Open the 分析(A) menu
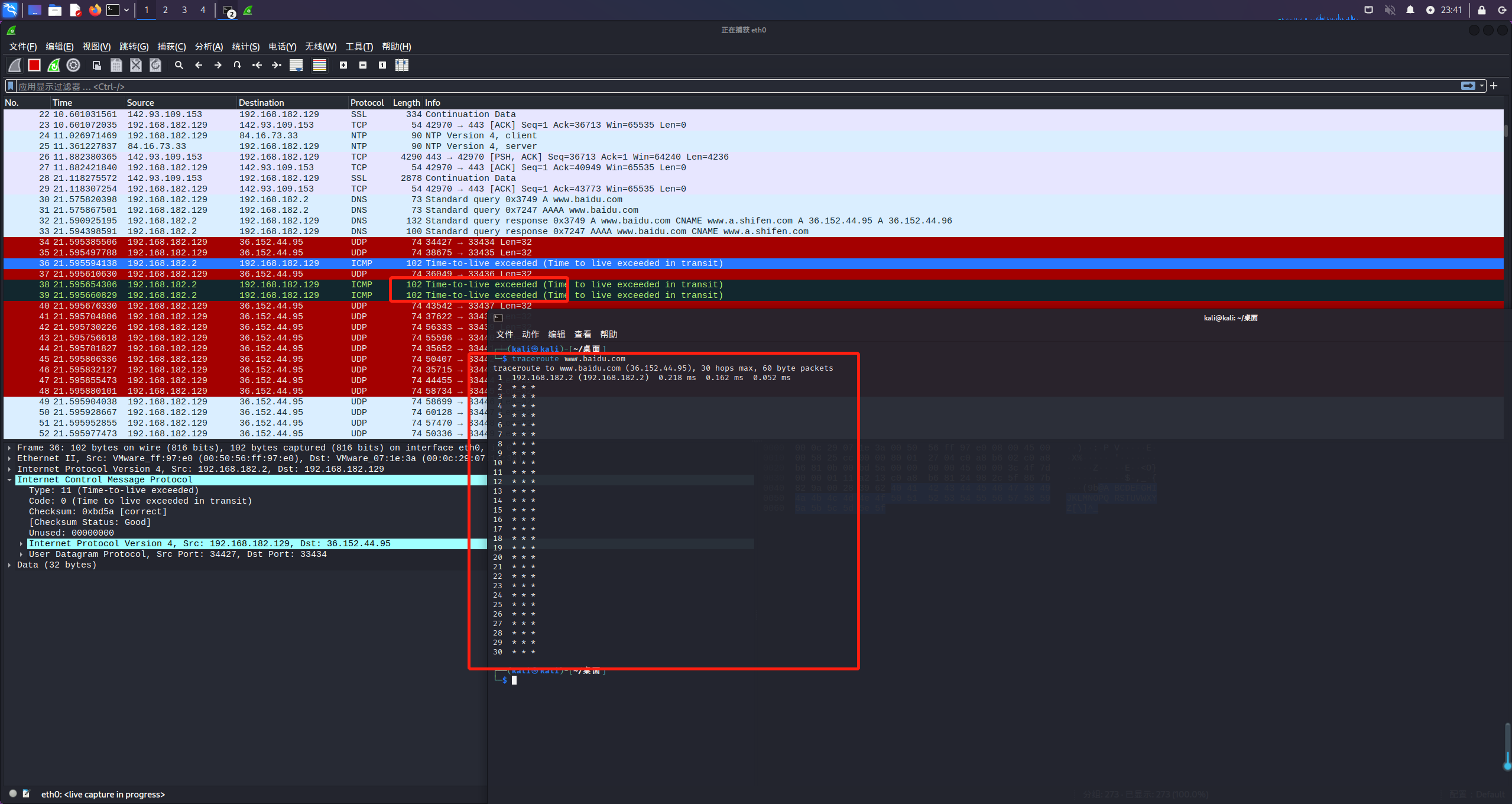Viewport: 1512px width, 804px height. pos(209,47)
